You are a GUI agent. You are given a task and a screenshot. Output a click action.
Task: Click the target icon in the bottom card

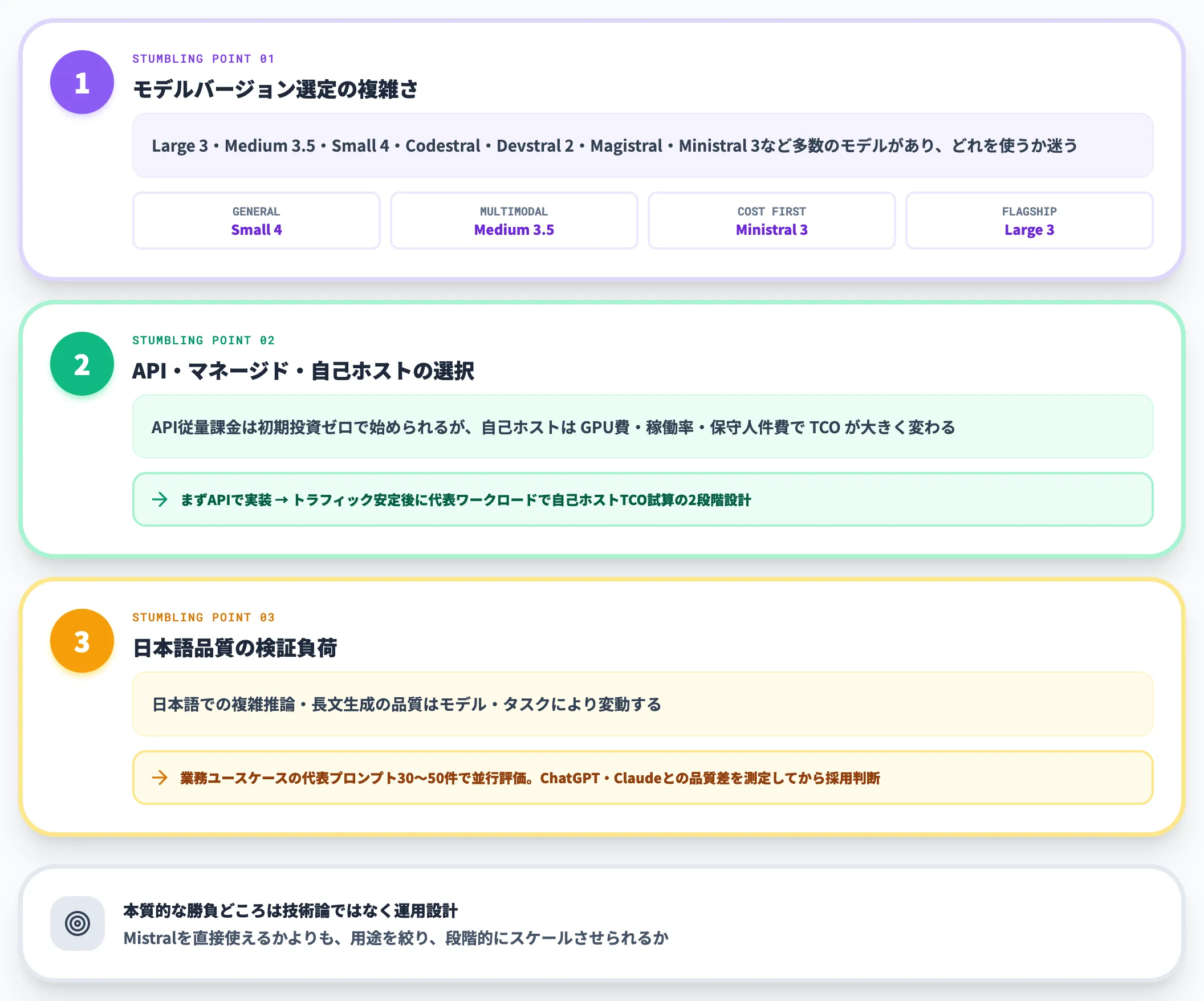coord(78,923)
